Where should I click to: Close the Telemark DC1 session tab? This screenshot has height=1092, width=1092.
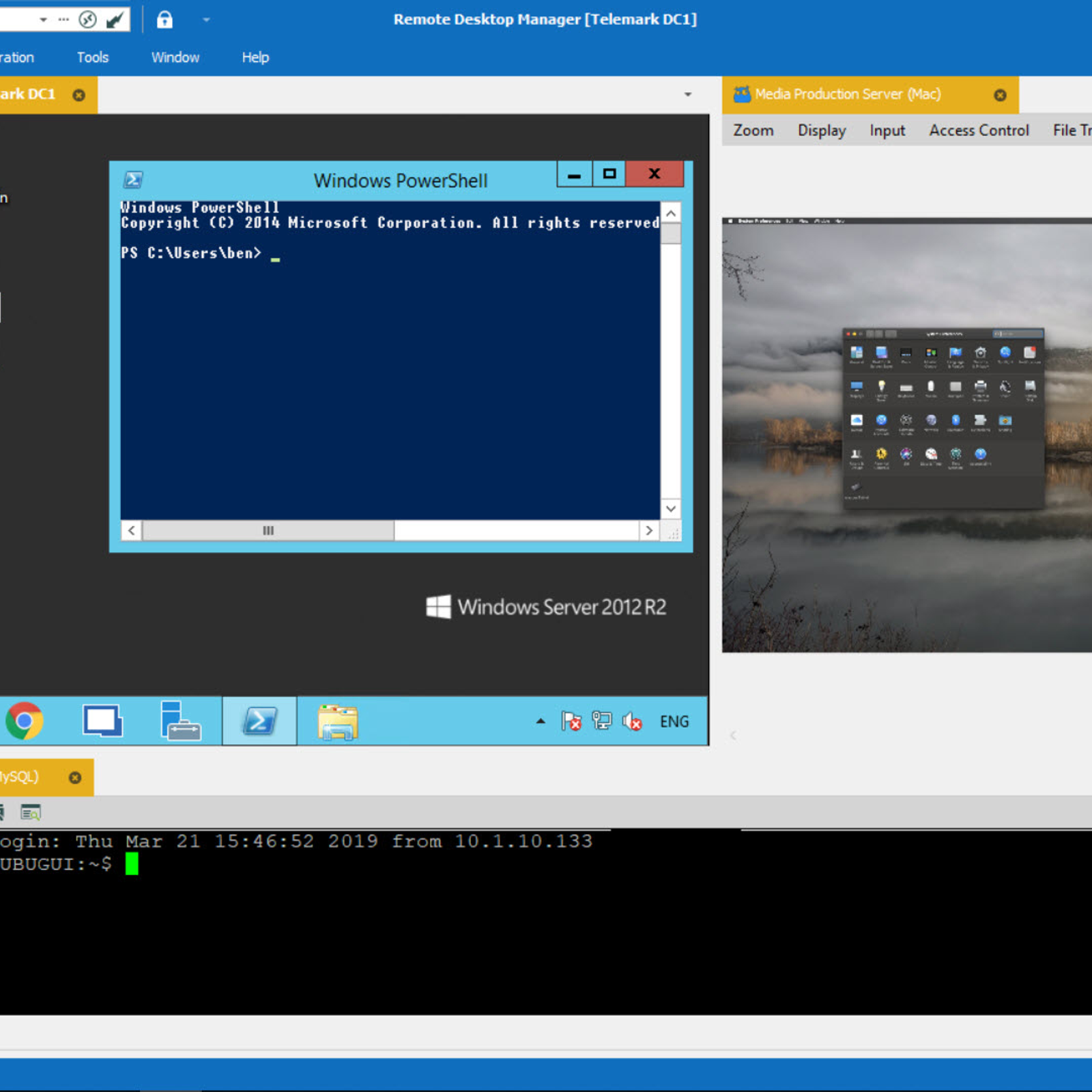click(79, 95)
